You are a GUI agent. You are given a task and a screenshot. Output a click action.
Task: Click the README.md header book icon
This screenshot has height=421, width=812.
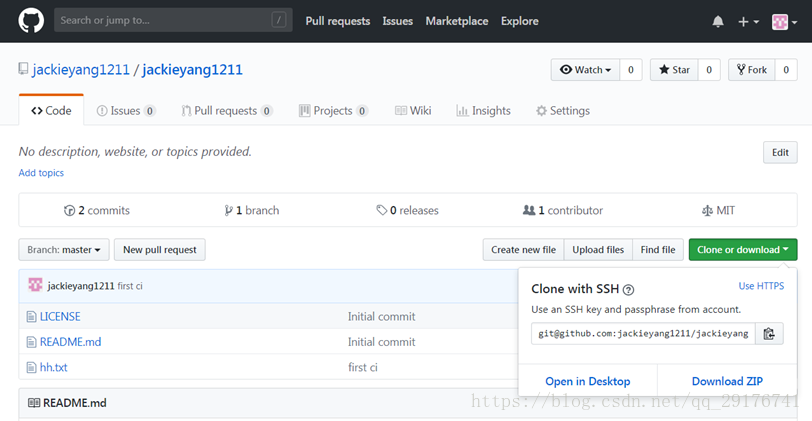[34, 403]
